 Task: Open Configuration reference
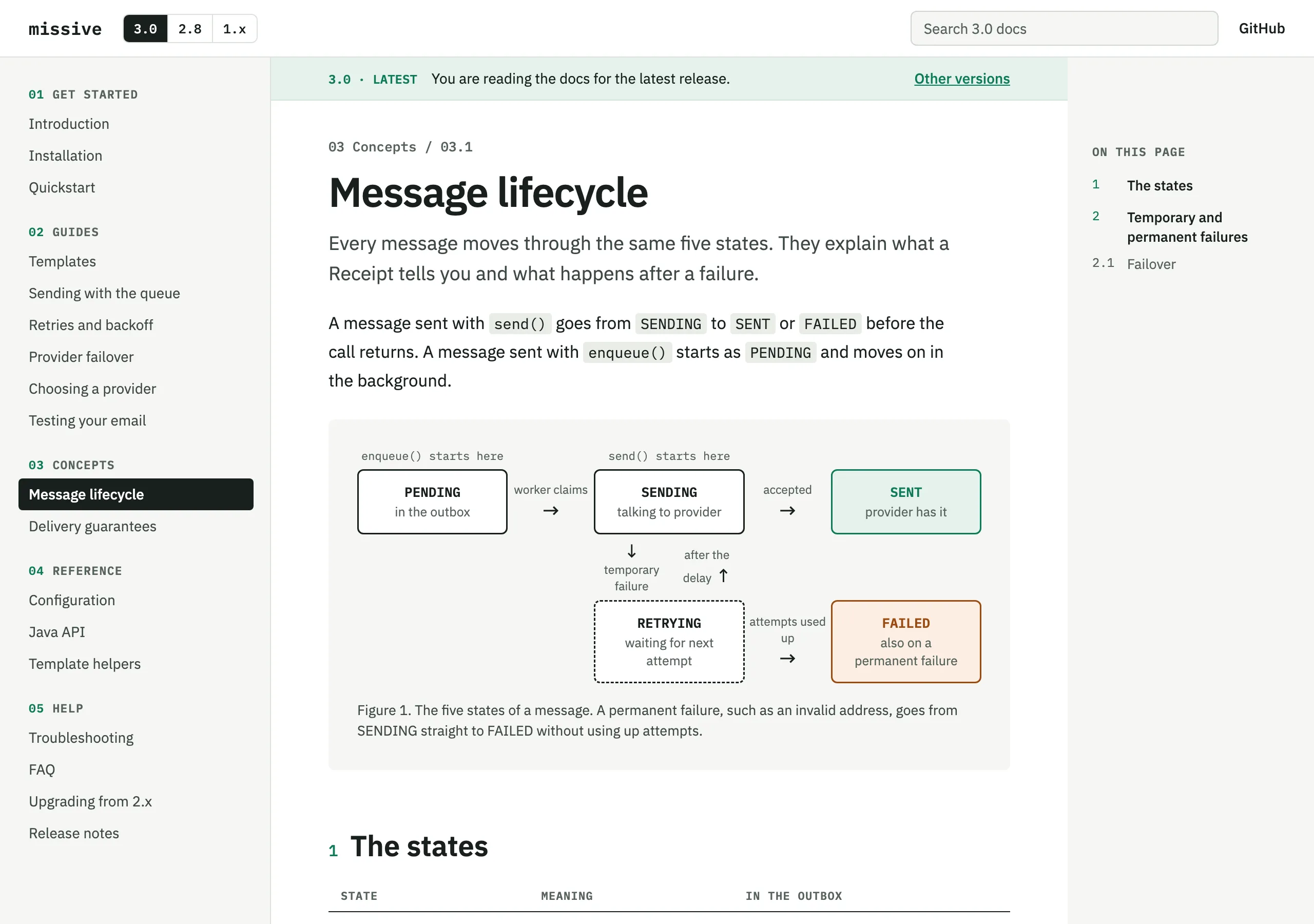coord(71,600)
